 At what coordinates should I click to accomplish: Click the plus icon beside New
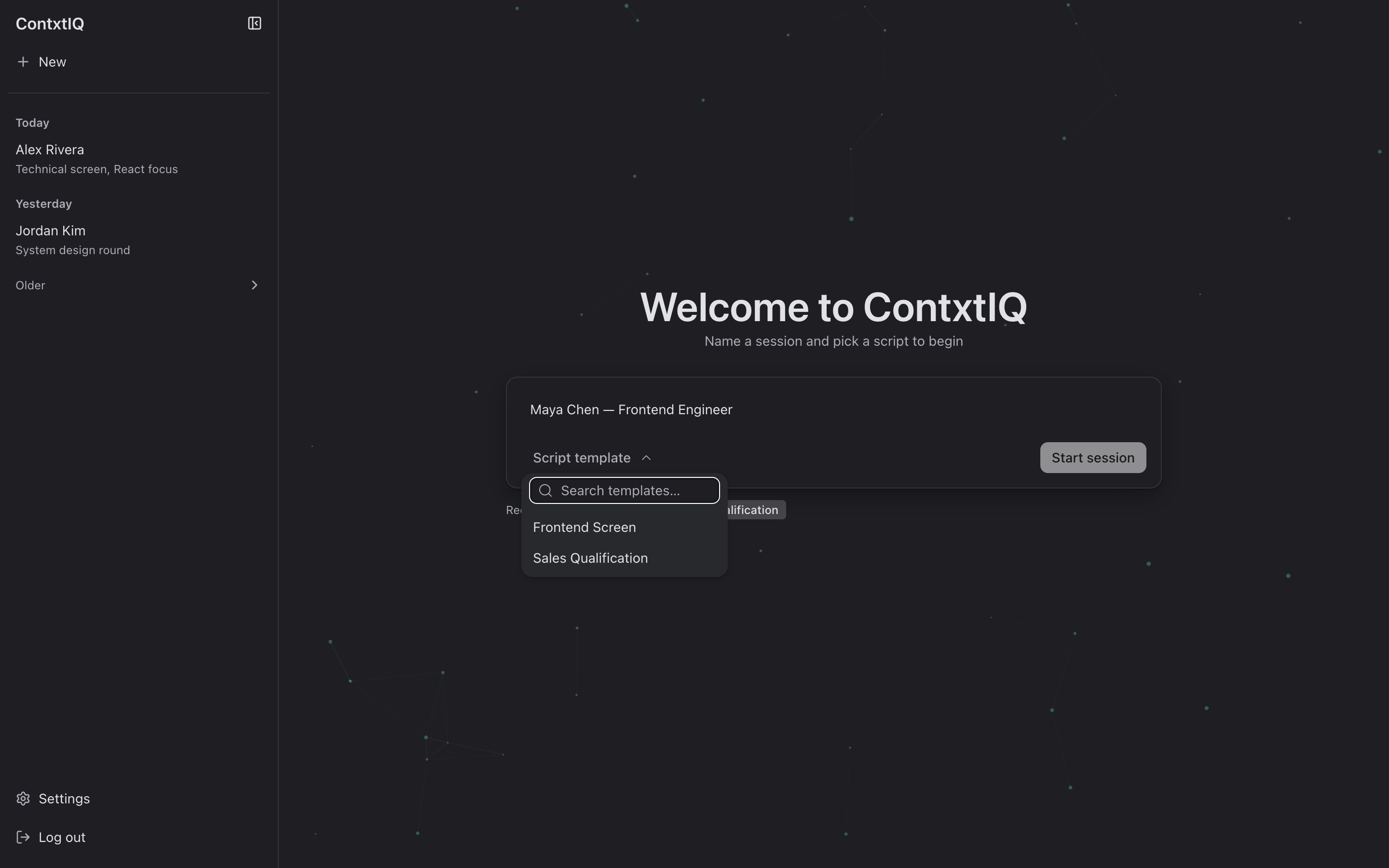click(x=23, y=62)
